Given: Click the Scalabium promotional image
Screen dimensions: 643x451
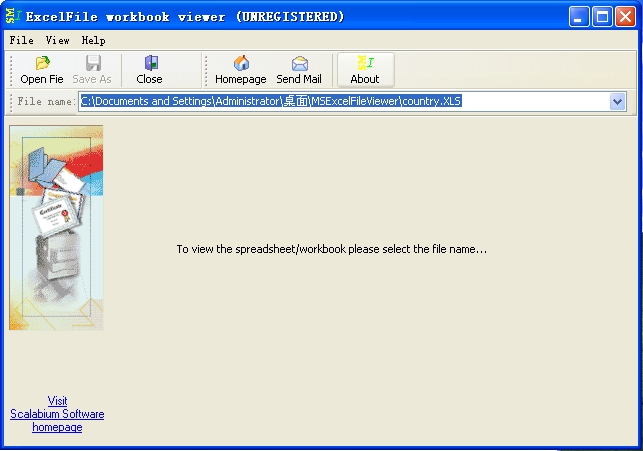Looking at the screenshot, I should coord(56,228).
